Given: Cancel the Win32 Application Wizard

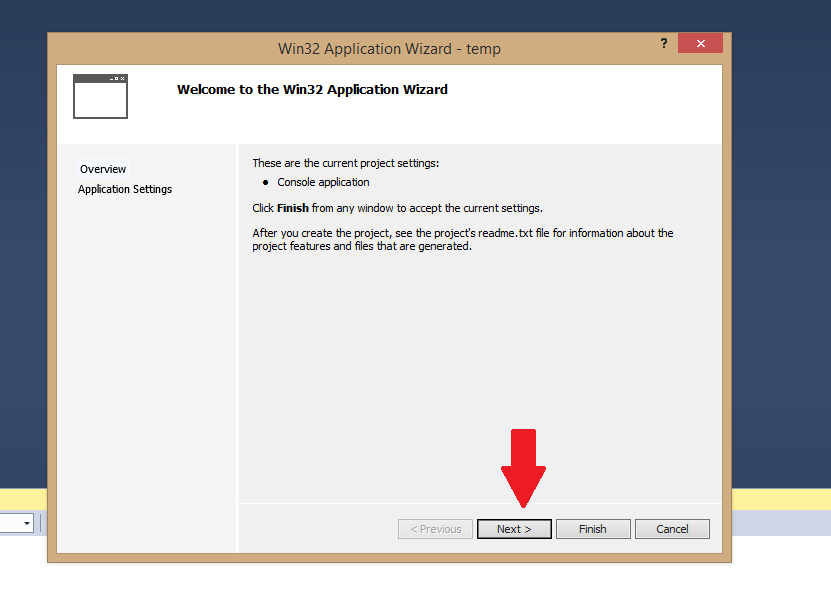Looking at the screenshot, I should click(672, 529).
